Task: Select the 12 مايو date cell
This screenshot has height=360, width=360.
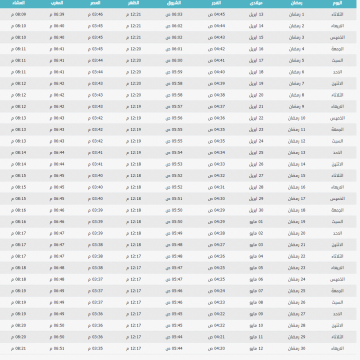Action: 256,349
